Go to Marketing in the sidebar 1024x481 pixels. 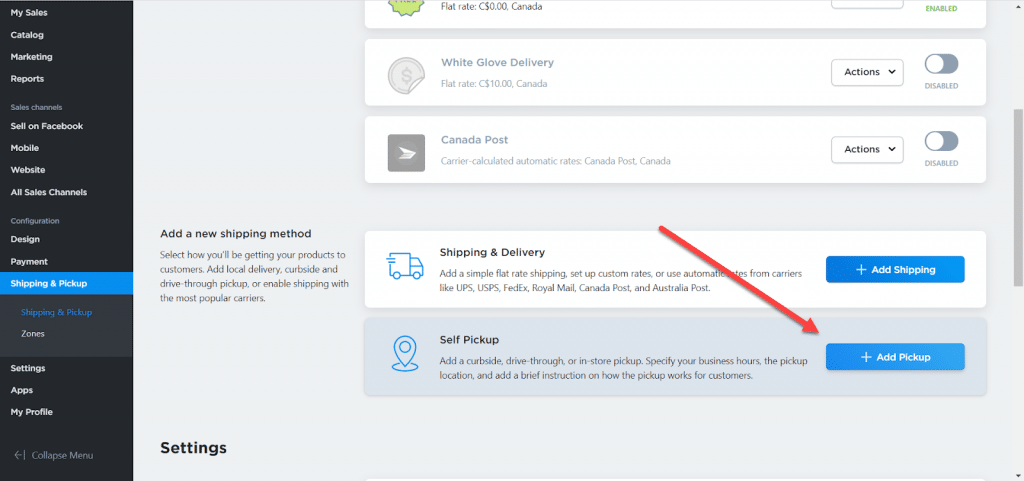[x=31, y=57]
